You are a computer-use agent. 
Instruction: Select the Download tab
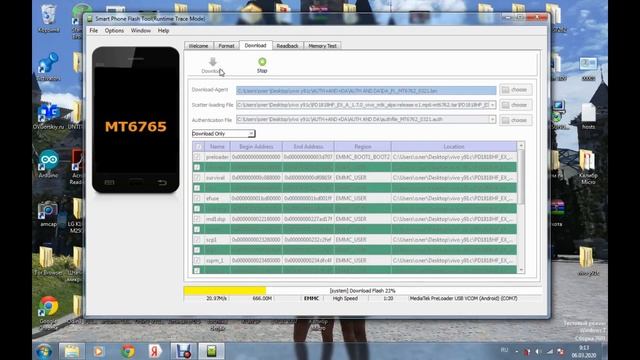(x=256, y=45)
